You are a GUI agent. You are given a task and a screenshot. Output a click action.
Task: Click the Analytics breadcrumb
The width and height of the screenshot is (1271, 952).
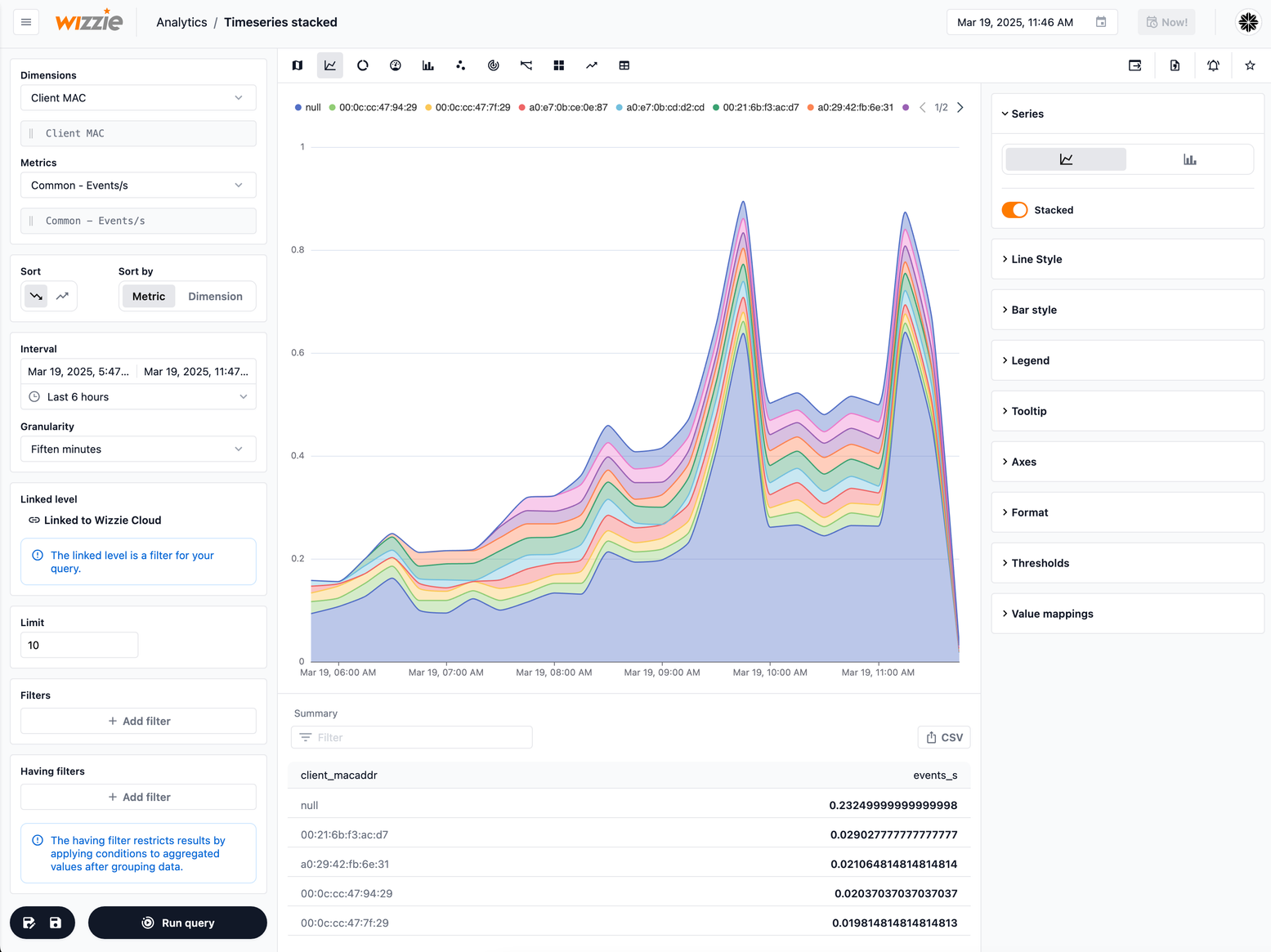[181, 22]
